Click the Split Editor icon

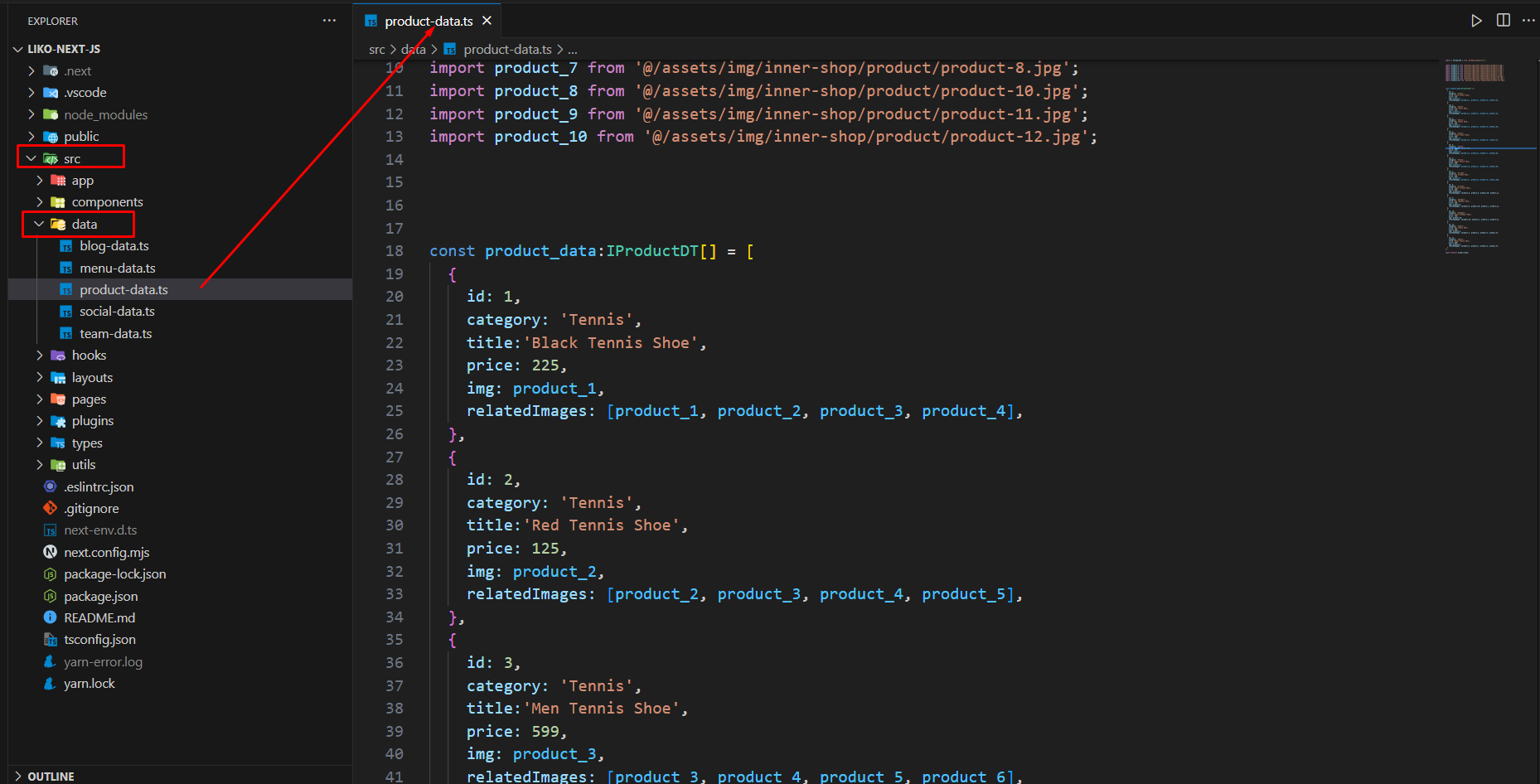tap(1503, 21)
